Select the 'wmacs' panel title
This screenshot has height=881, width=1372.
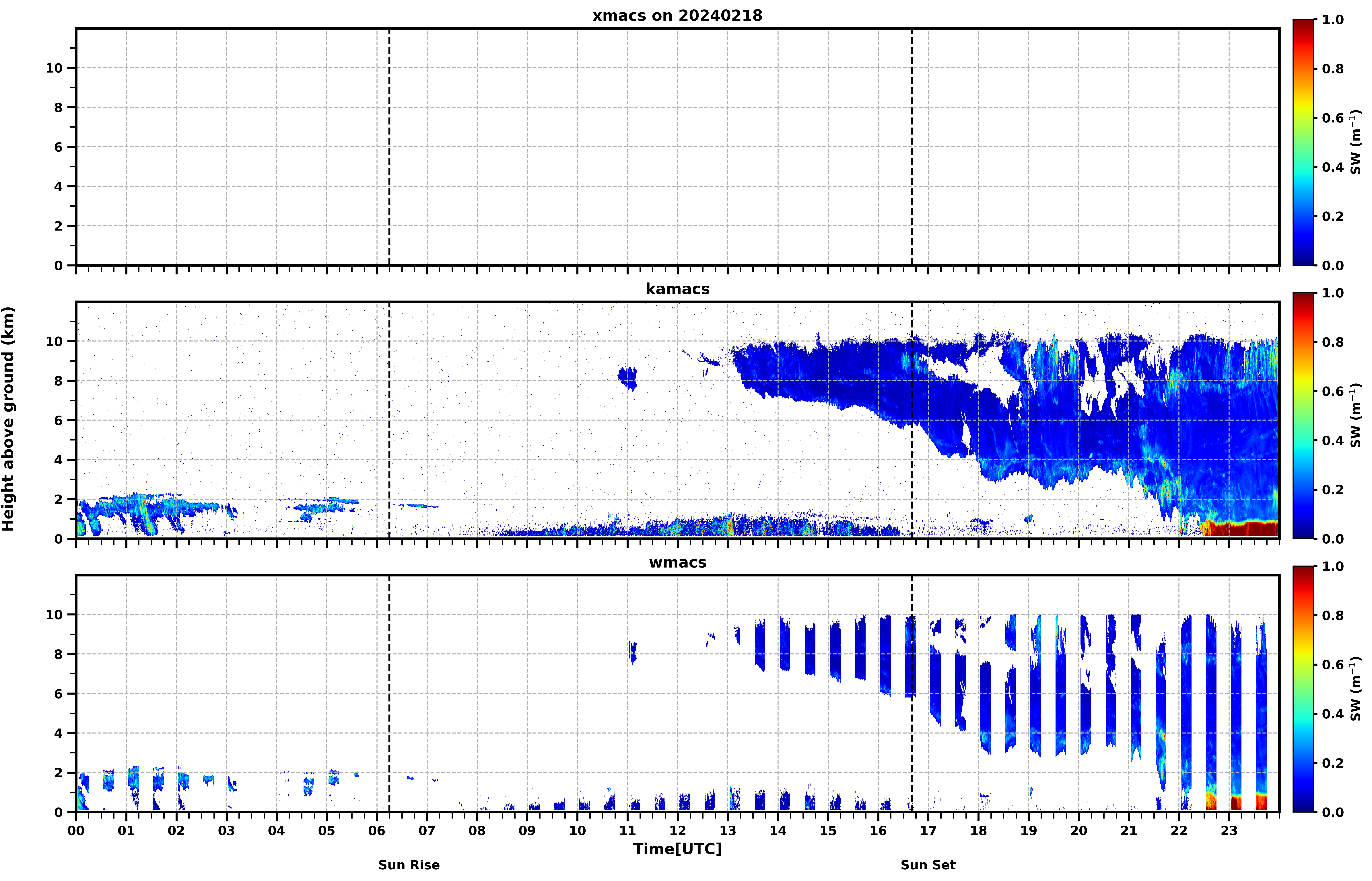click(x=677, y=562)
